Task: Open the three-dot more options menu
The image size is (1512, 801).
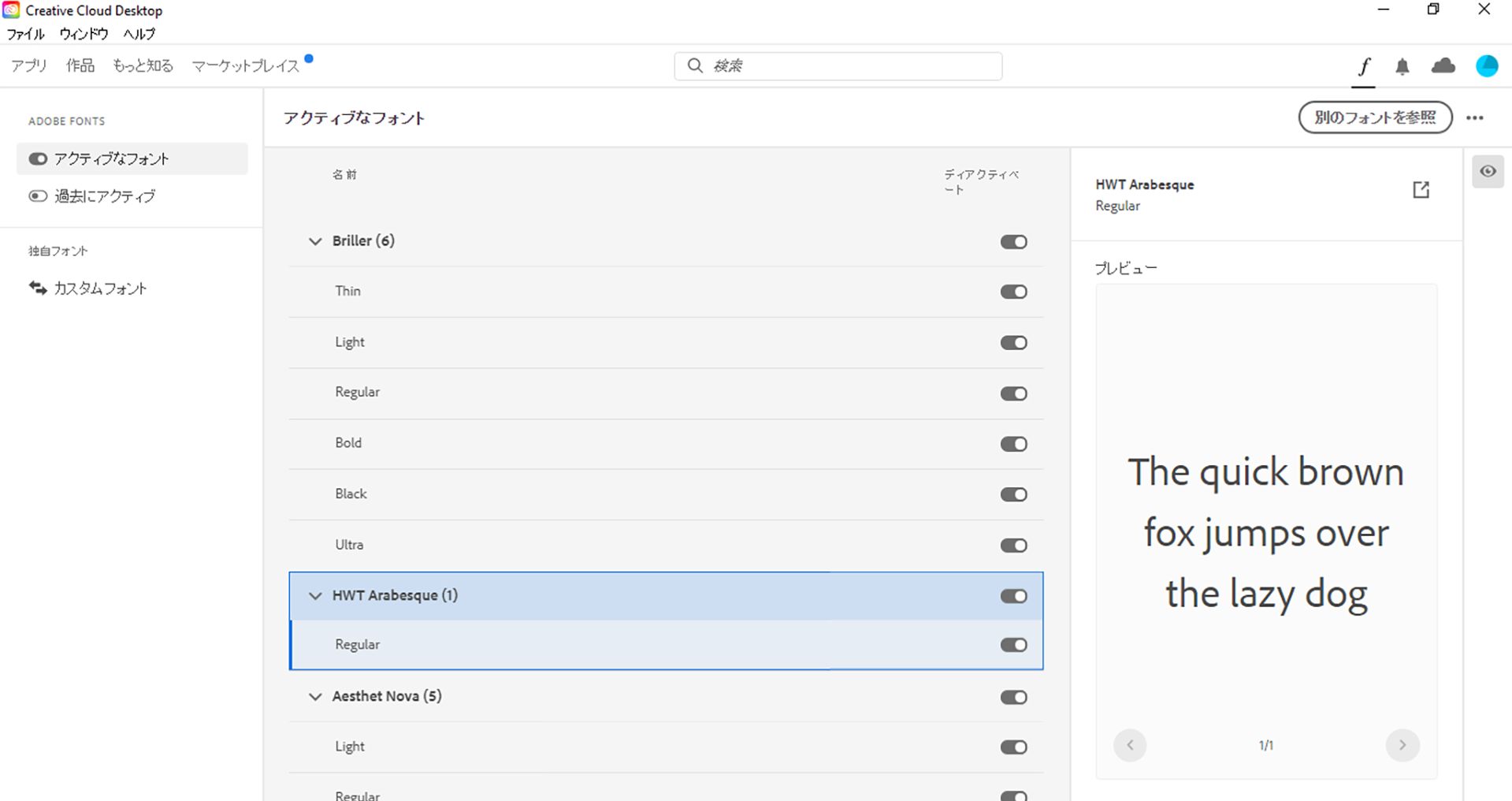Action: point(1475,118)
